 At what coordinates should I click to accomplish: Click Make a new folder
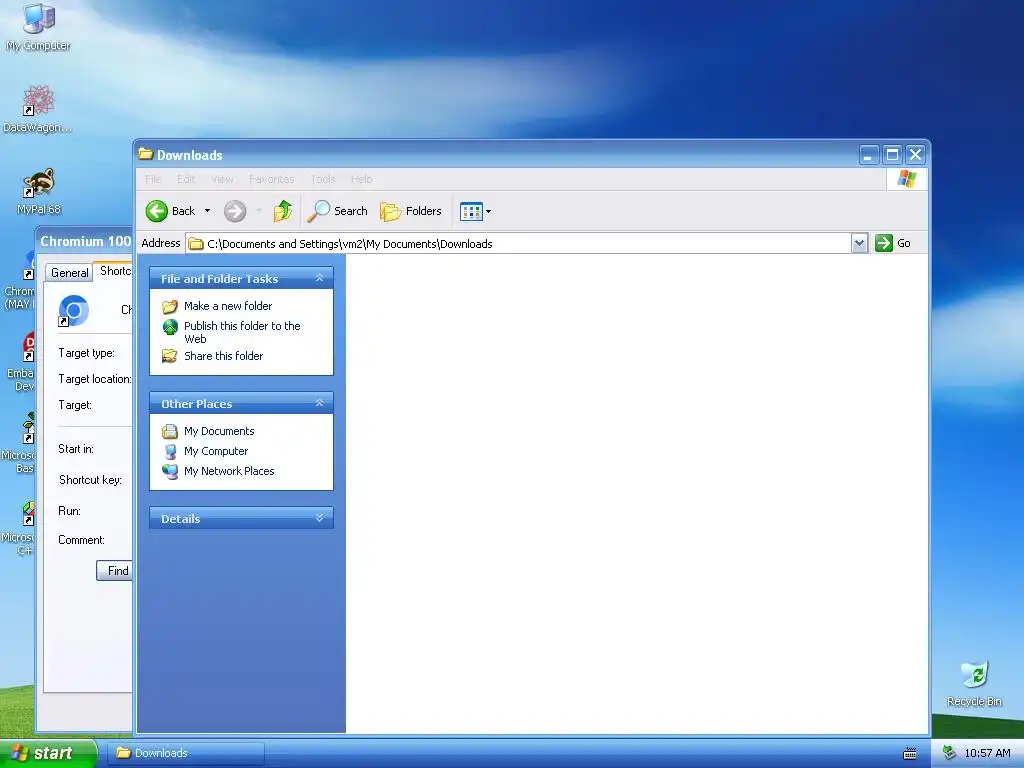click(228, 306)
